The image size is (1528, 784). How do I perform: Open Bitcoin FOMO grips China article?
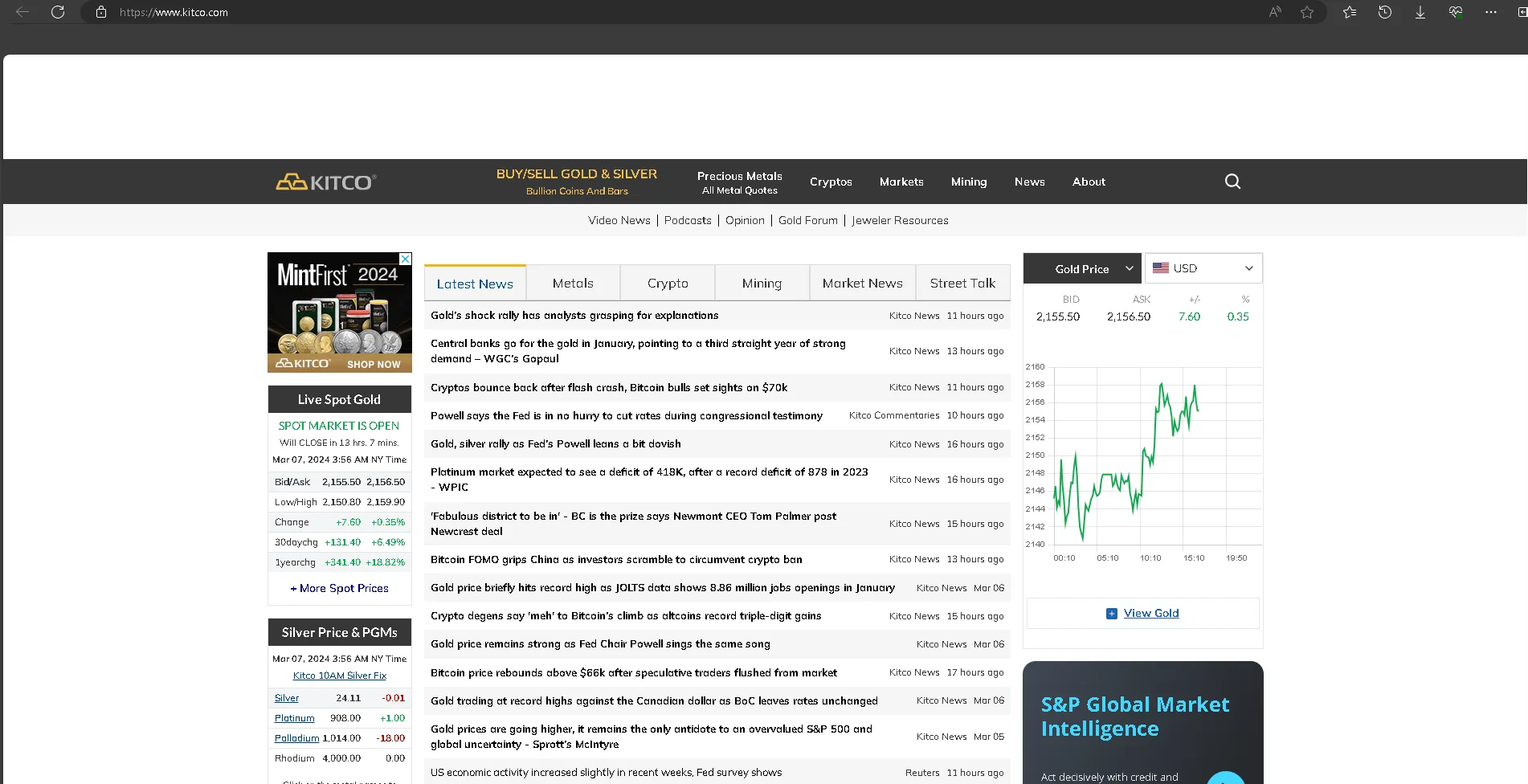(616, 559)
